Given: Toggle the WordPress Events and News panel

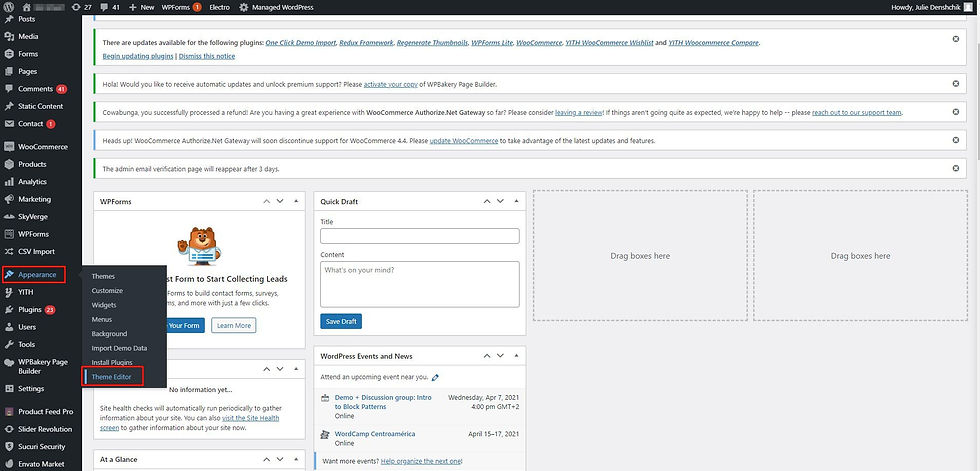Looking at the screenshot, I should (516, 356).
